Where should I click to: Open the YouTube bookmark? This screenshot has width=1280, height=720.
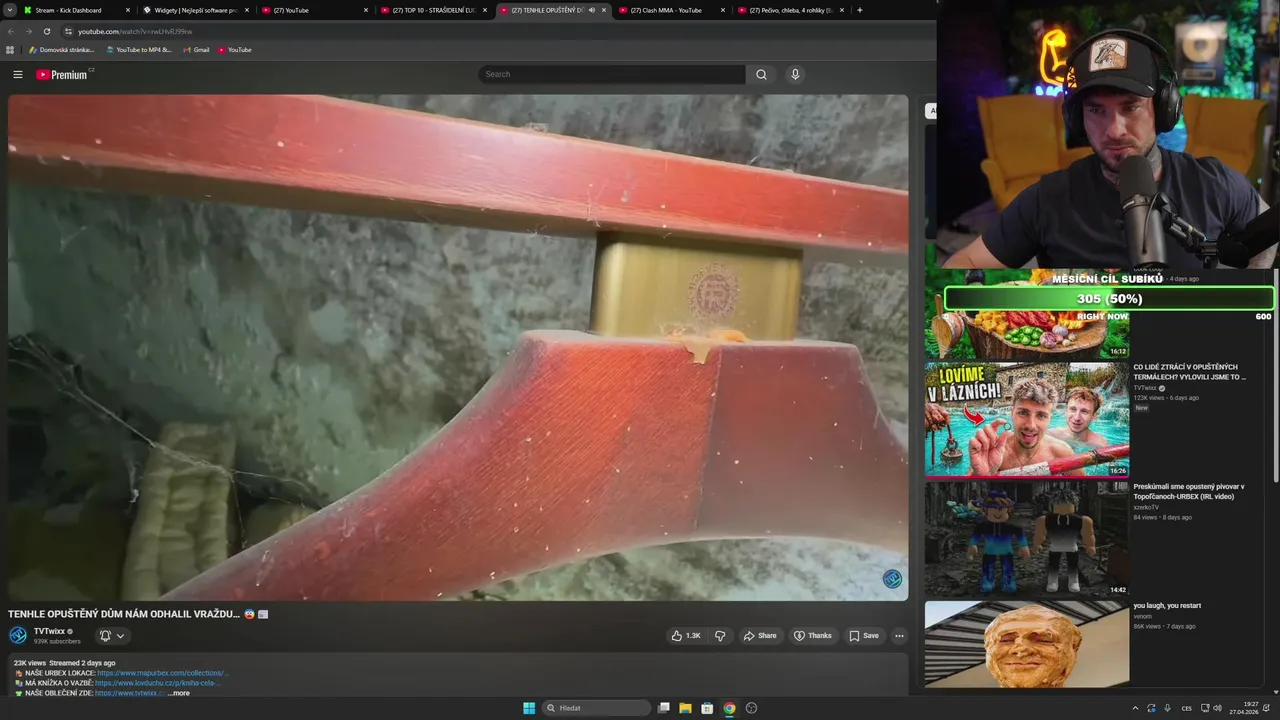tap(234, 49)
